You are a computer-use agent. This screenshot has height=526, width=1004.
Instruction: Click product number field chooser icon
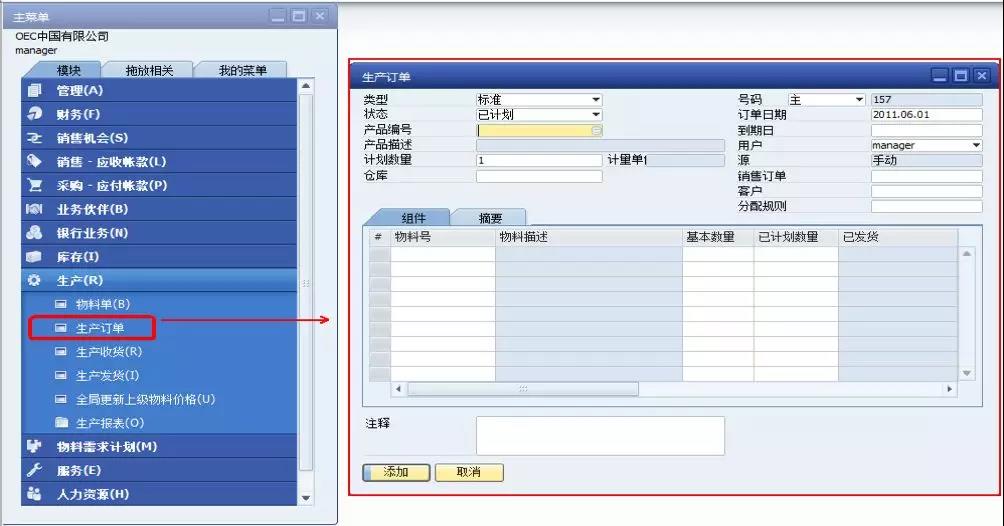click(x=597, y=130)
